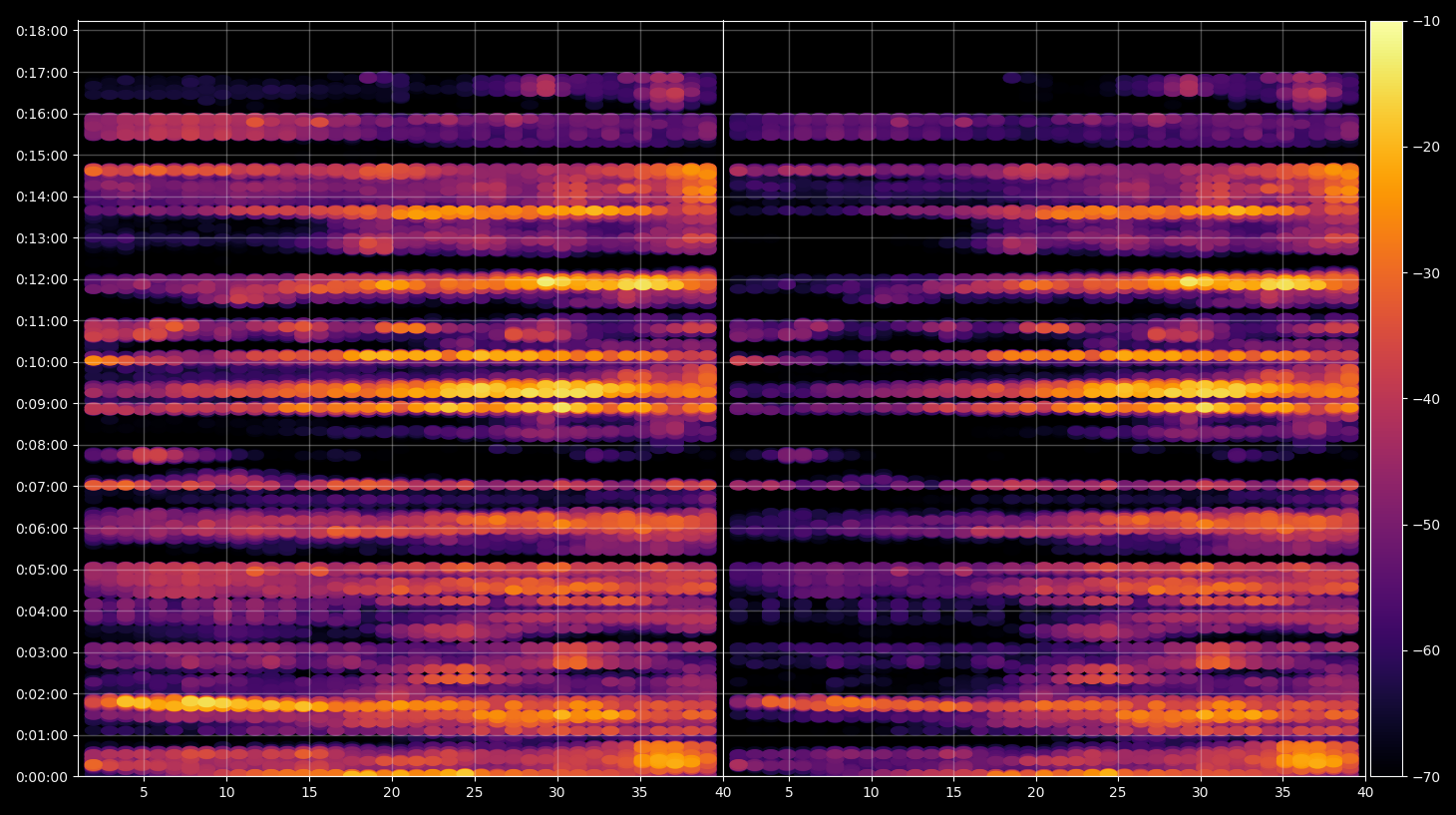This screenshot has width=1456, height=815.
Task: Click x-axis label 5 of right heatmap
Action: click(789, 793)
